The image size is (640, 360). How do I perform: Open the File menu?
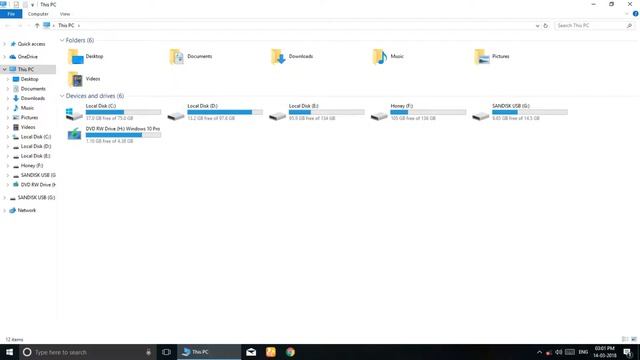11,14
